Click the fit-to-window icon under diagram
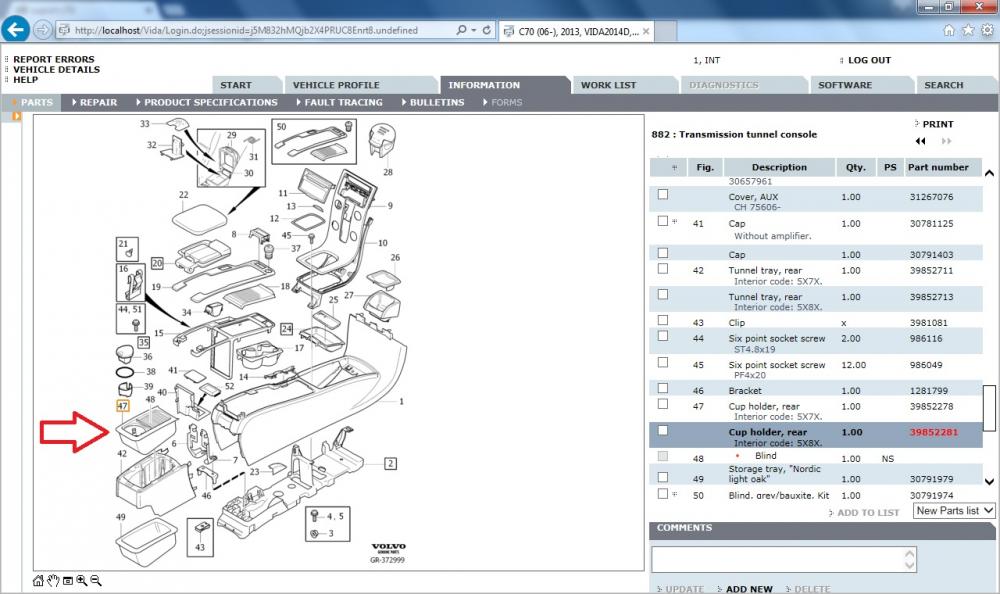1000x594 pixels. tap(66, 581)
